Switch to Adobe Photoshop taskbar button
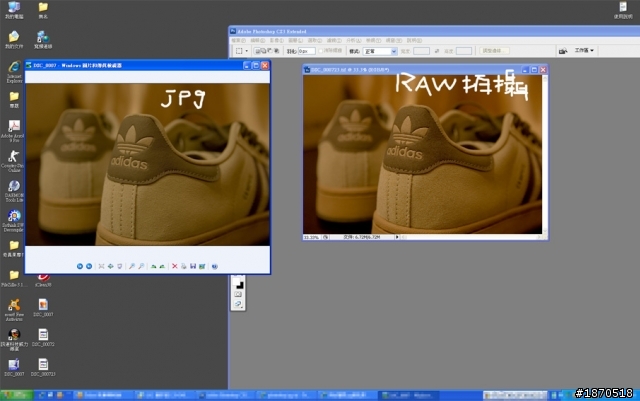This screenshot has height=401, width=640. pyautogui.click(x=226, y=395)
